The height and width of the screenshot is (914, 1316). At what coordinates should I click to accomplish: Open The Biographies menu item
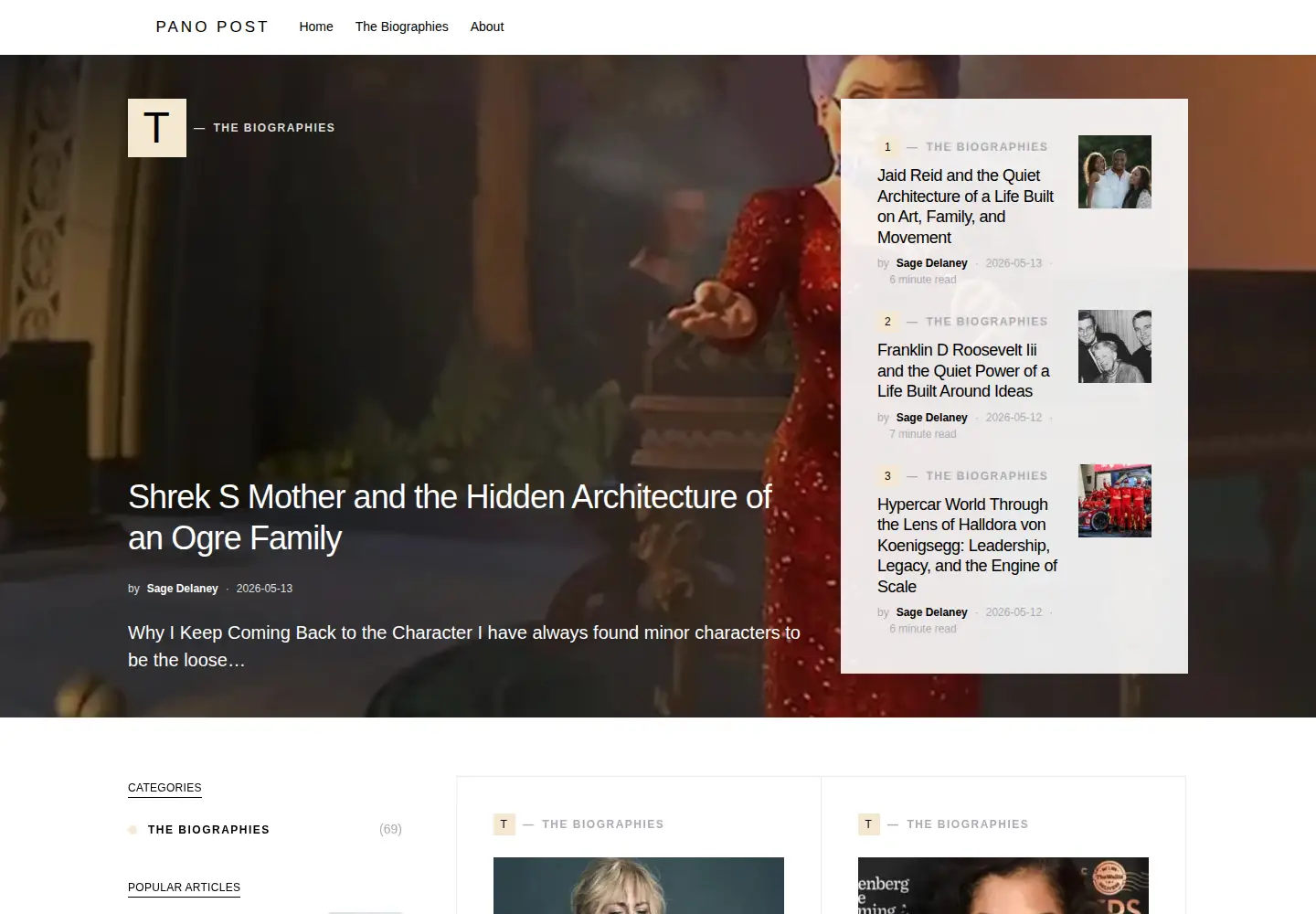401,27
